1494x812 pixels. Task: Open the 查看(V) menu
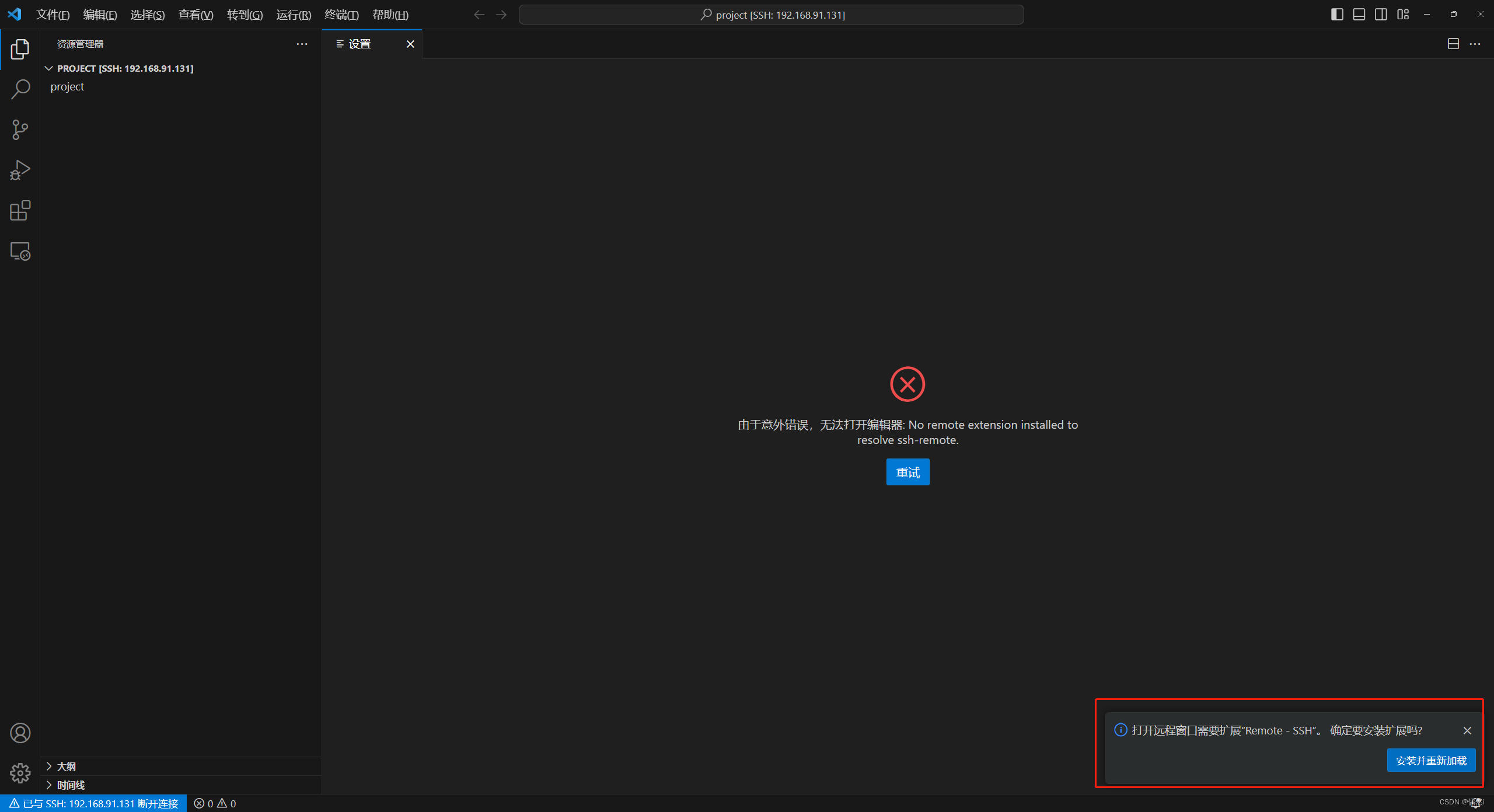tap(196, 15)
